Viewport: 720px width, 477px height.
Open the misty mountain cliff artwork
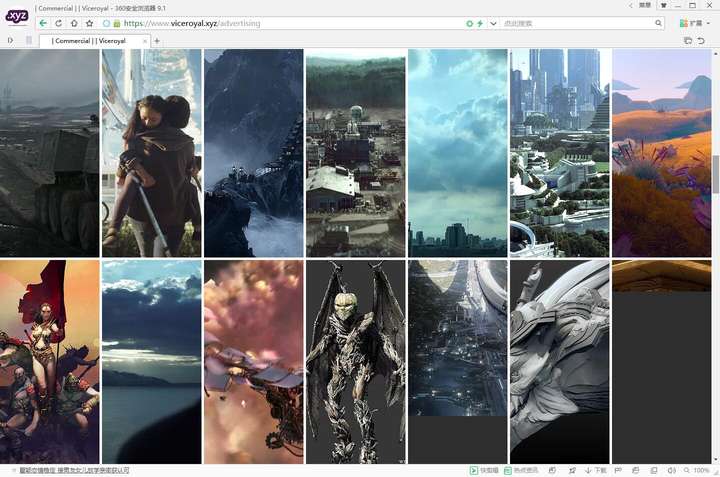tap(253, 153)
